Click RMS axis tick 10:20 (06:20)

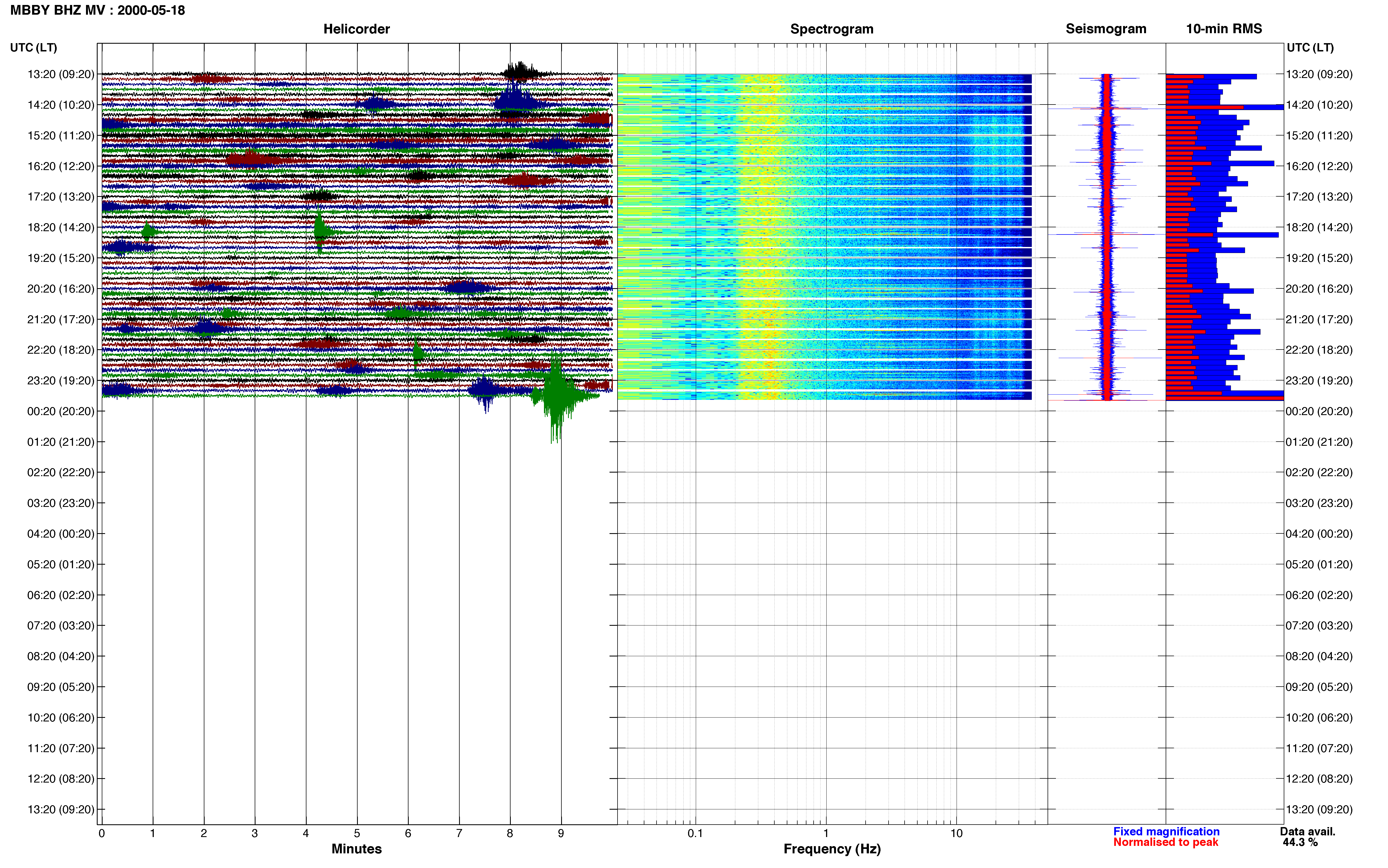coord(1319,718)
